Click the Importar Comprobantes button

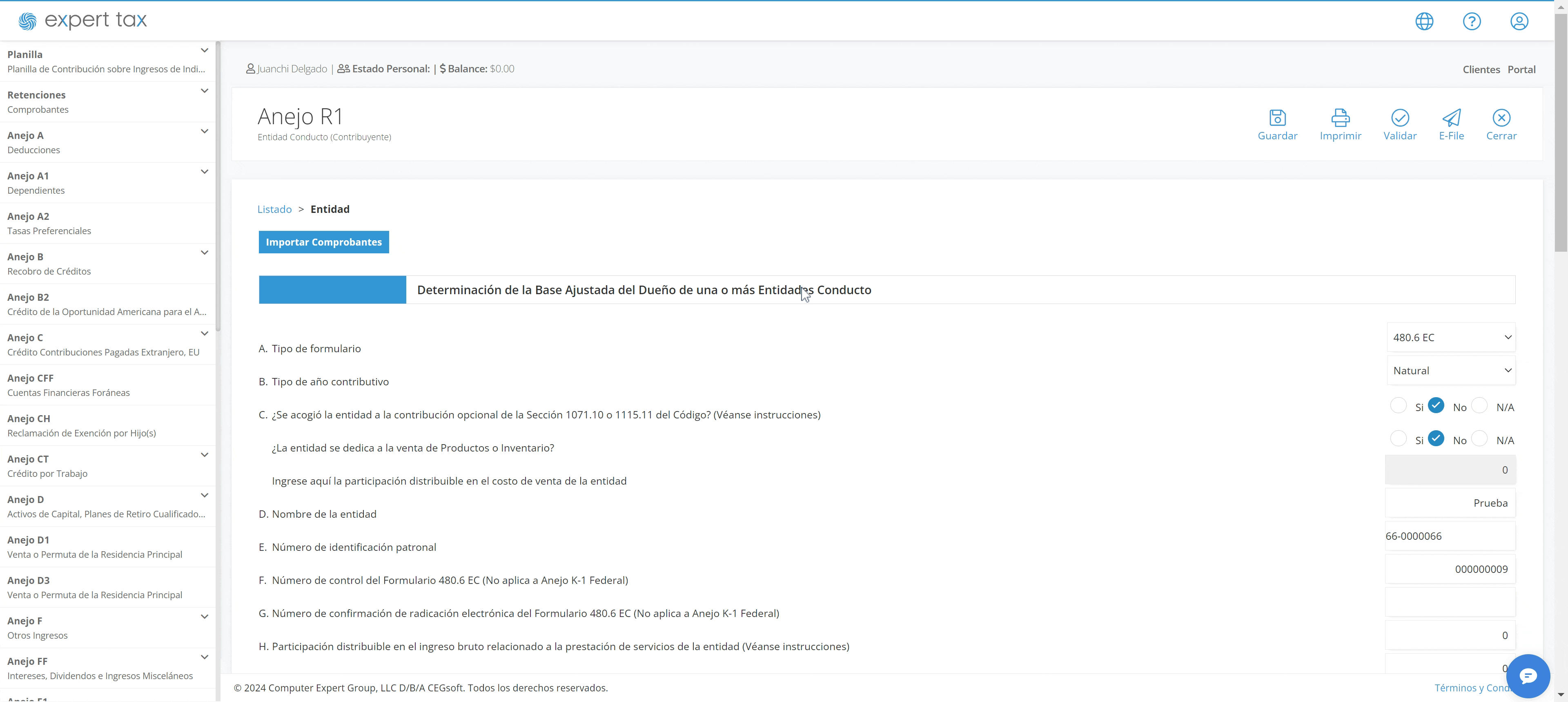tap(323, 242)
